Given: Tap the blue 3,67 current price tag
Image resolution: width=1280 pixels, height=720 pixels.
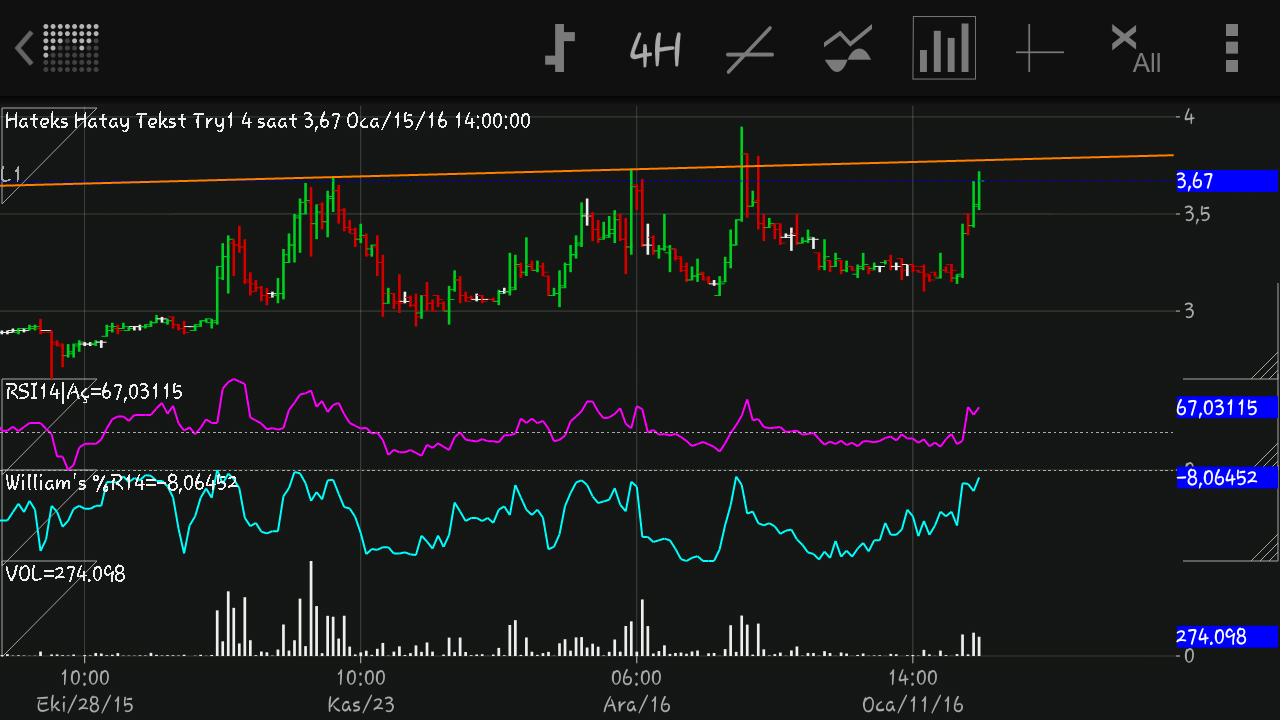Looking at the screenshot, I should (x=1226, y=181).
